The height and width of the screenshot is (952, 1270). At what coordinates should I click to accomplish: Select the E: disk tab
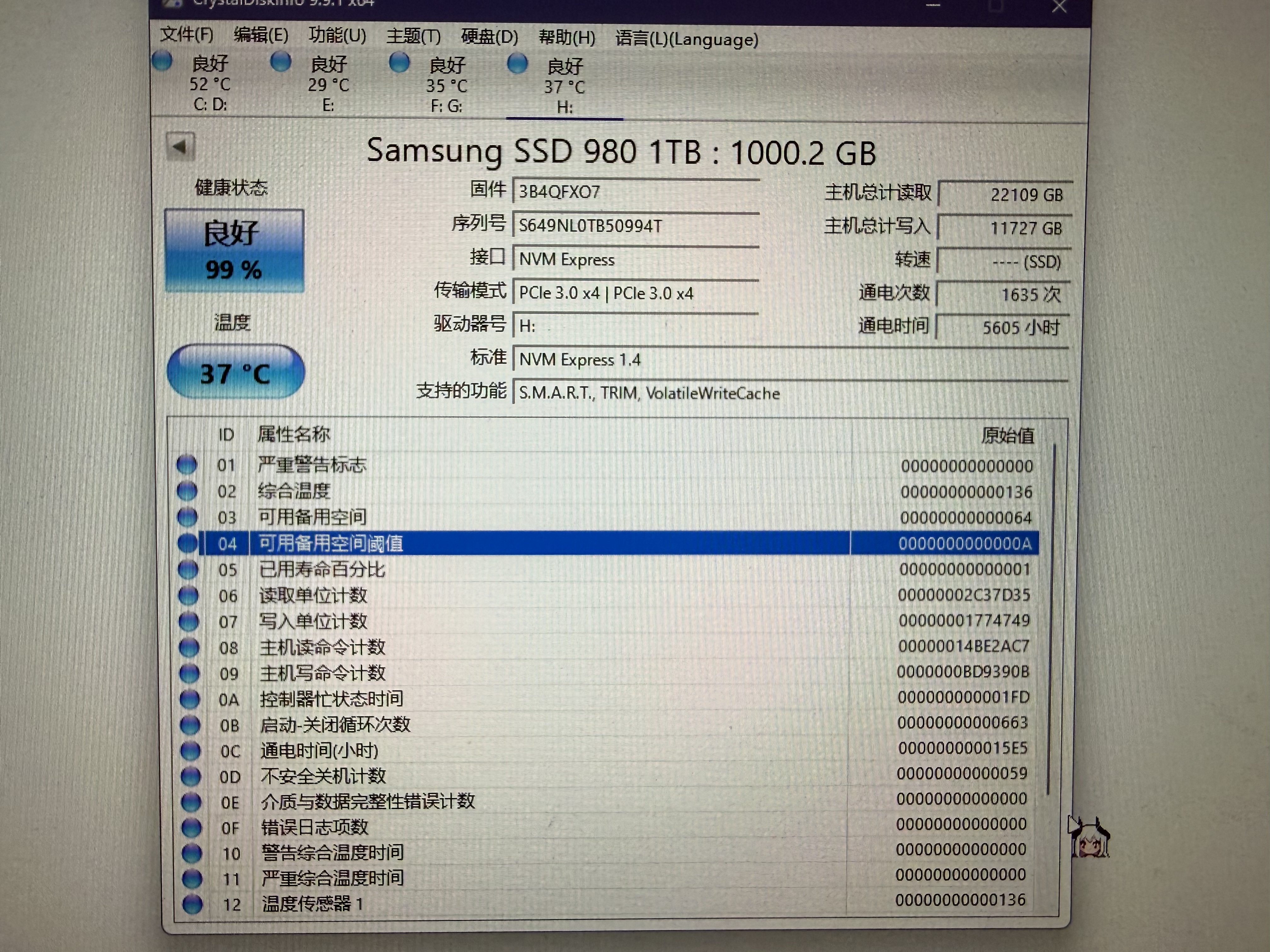[328, 84]
